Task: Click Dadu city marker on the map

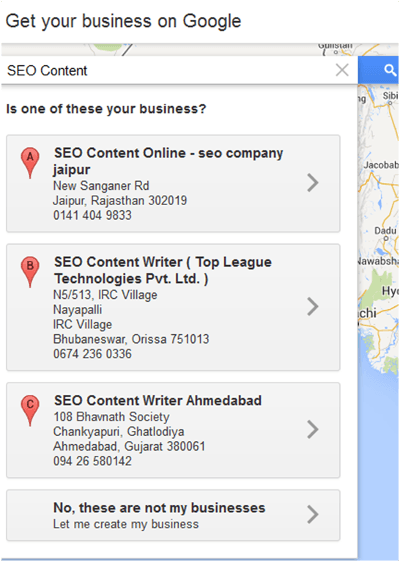Action: click(386, 238)
